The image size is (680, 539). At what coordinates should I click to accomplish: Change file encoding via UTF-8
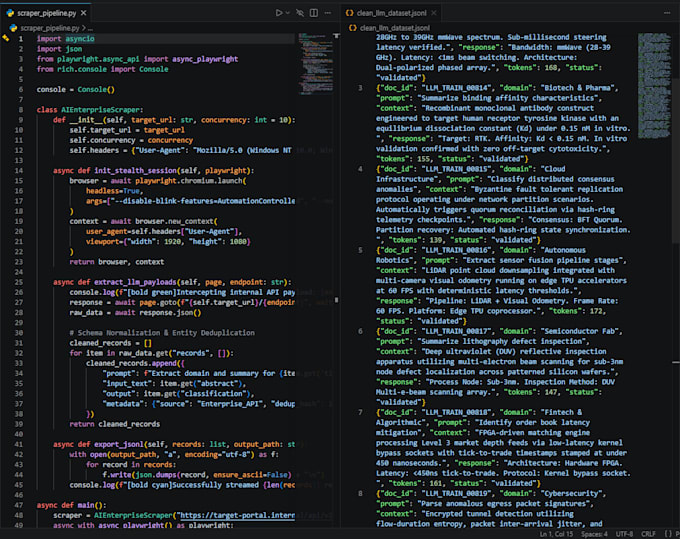624,534
